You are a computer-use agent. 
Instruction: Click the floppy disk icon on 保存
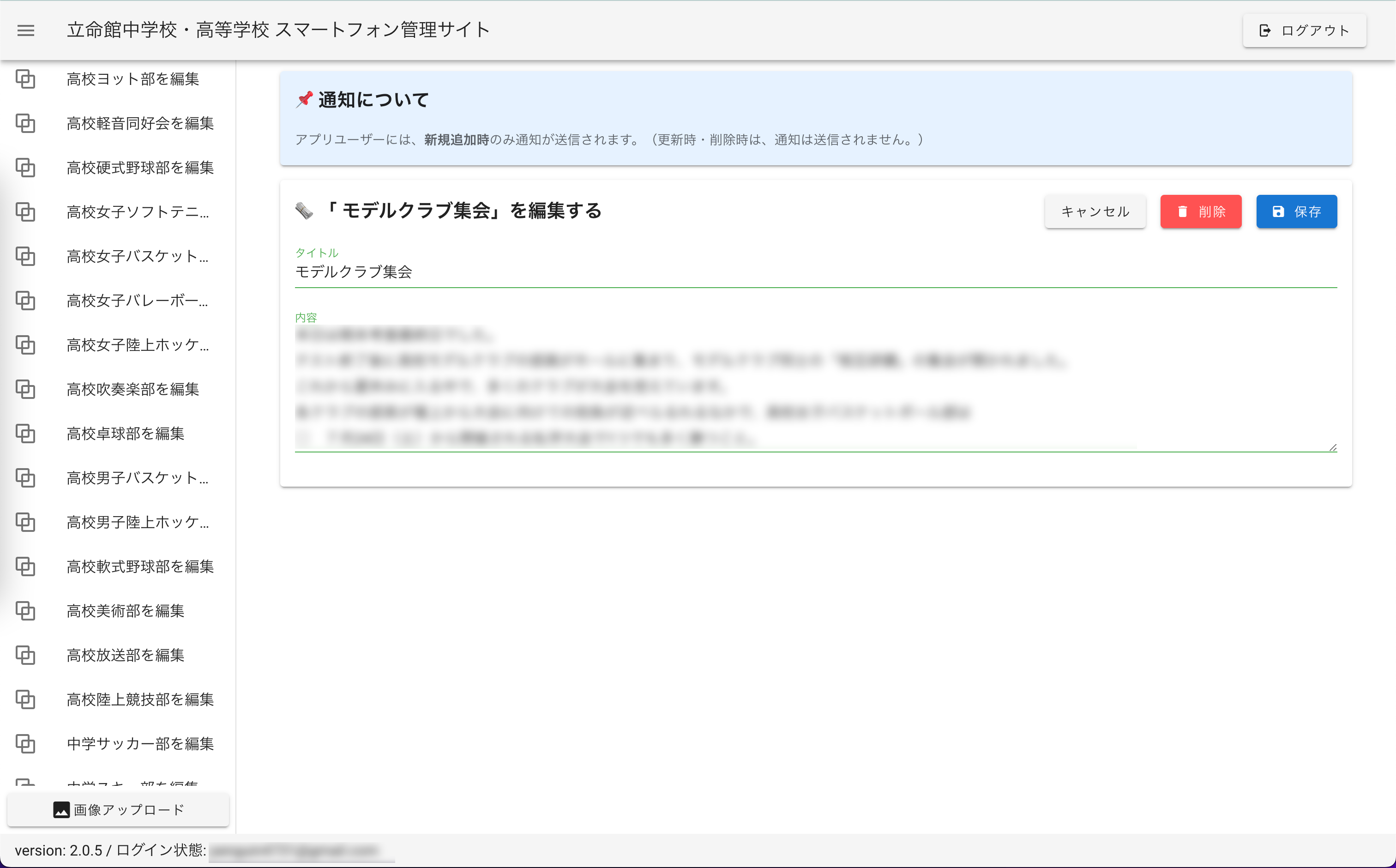click(1278, 212)
